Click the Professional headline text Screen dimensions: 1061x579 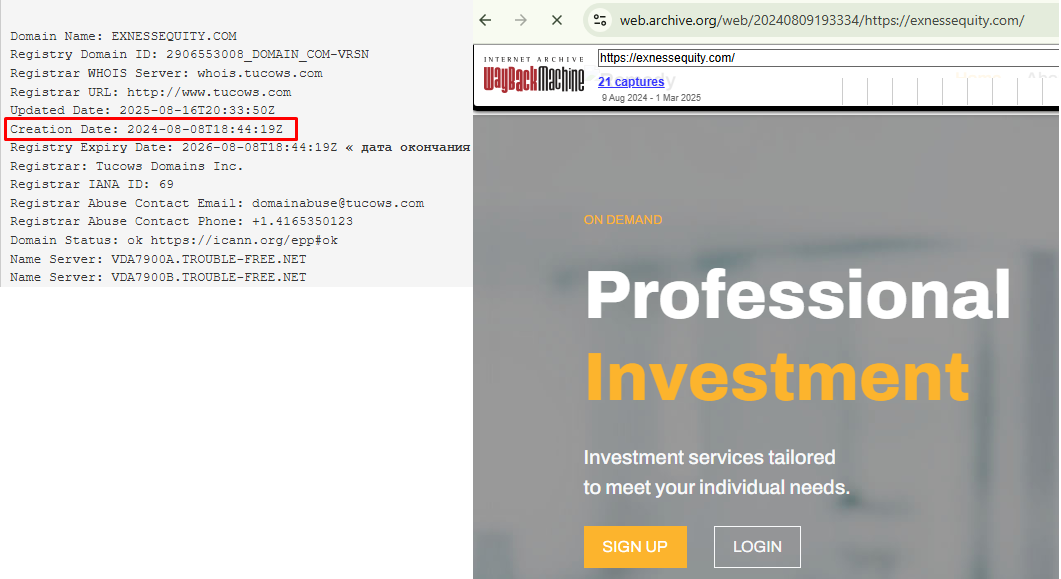(x=798, y=294)
